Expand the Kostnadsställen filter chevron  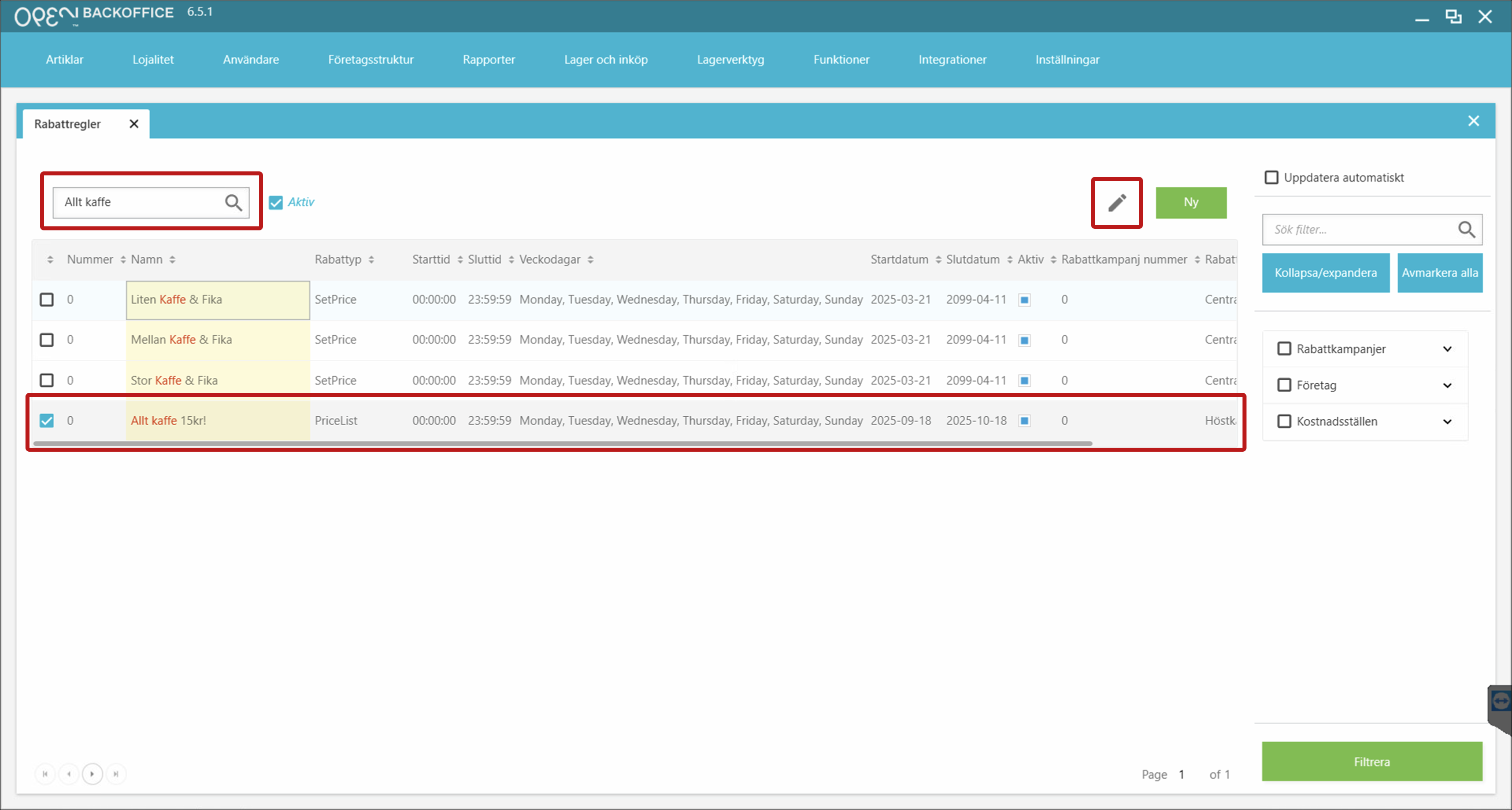click(x=1447, y=422)
